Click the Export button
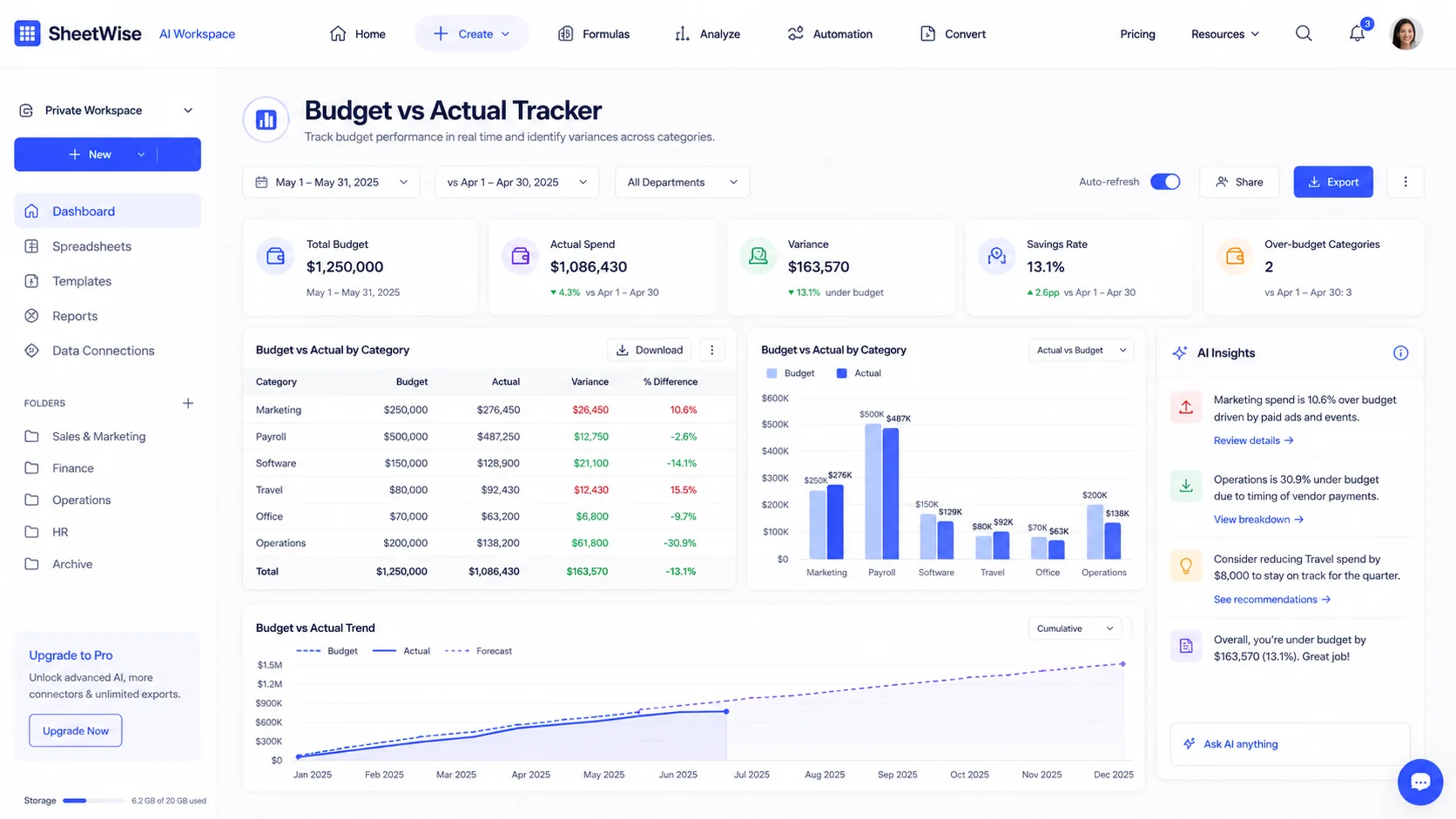Screen dimensions: 1456x819 pyautogui.click(x=1333, y=182)
